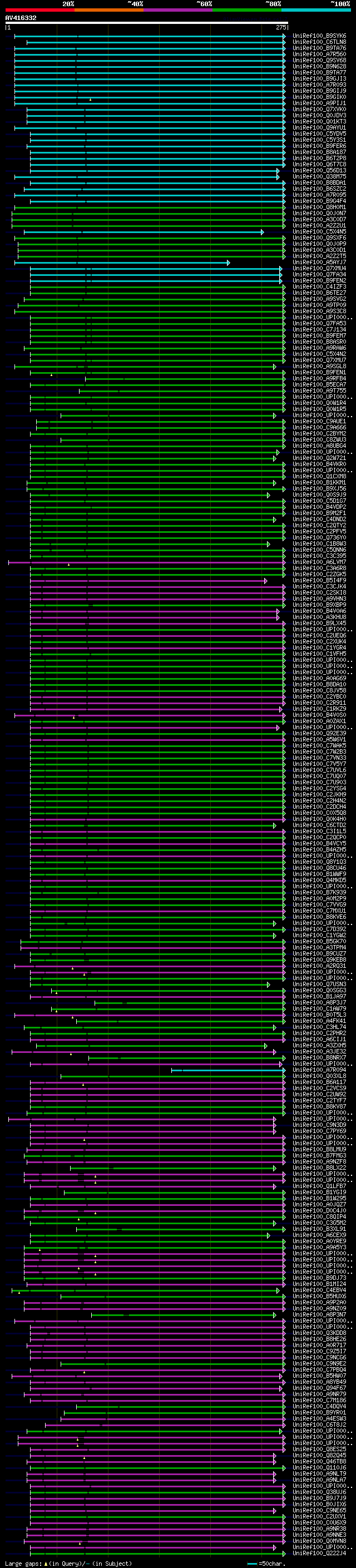
Task: Select the UniRef100_A9SGL8 label
Action: pos(319,367)
